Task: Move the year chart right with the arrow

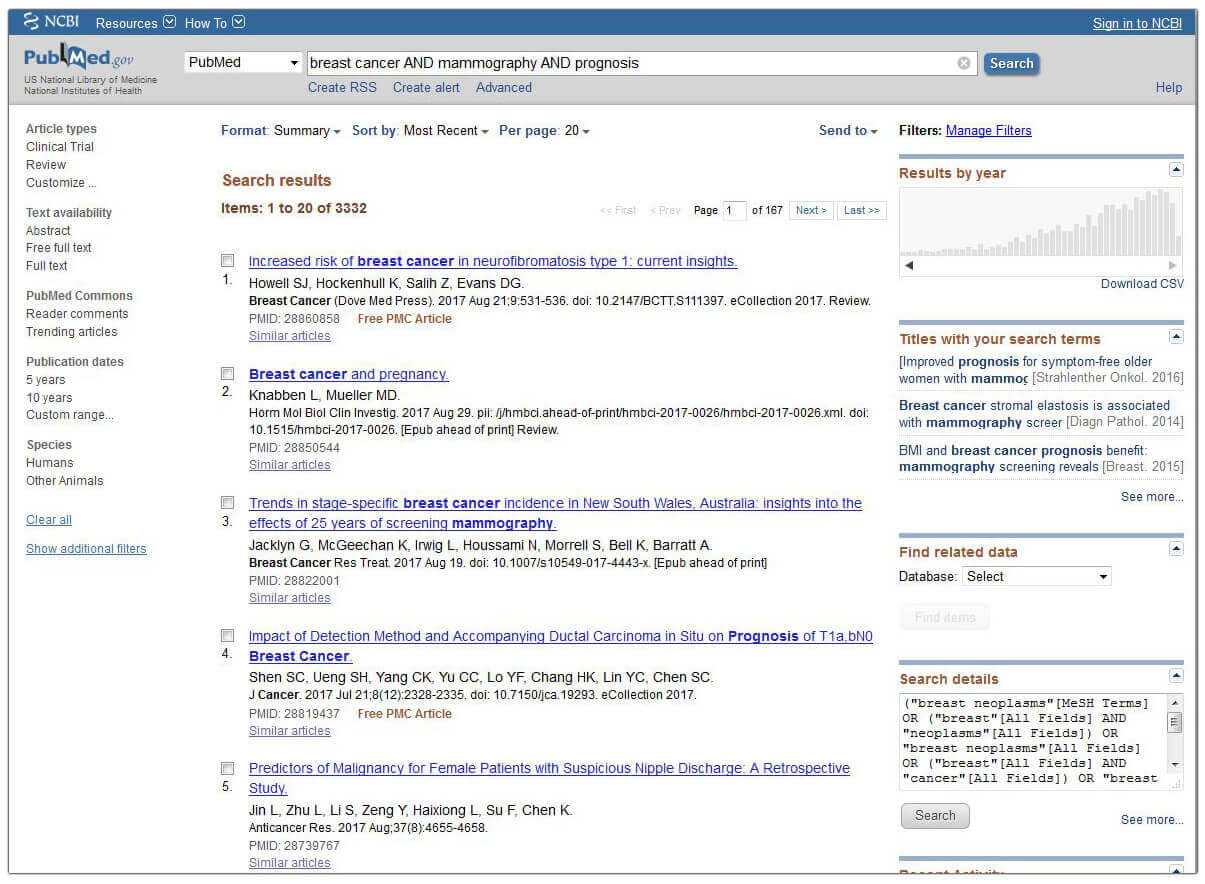Action: 1173,265
